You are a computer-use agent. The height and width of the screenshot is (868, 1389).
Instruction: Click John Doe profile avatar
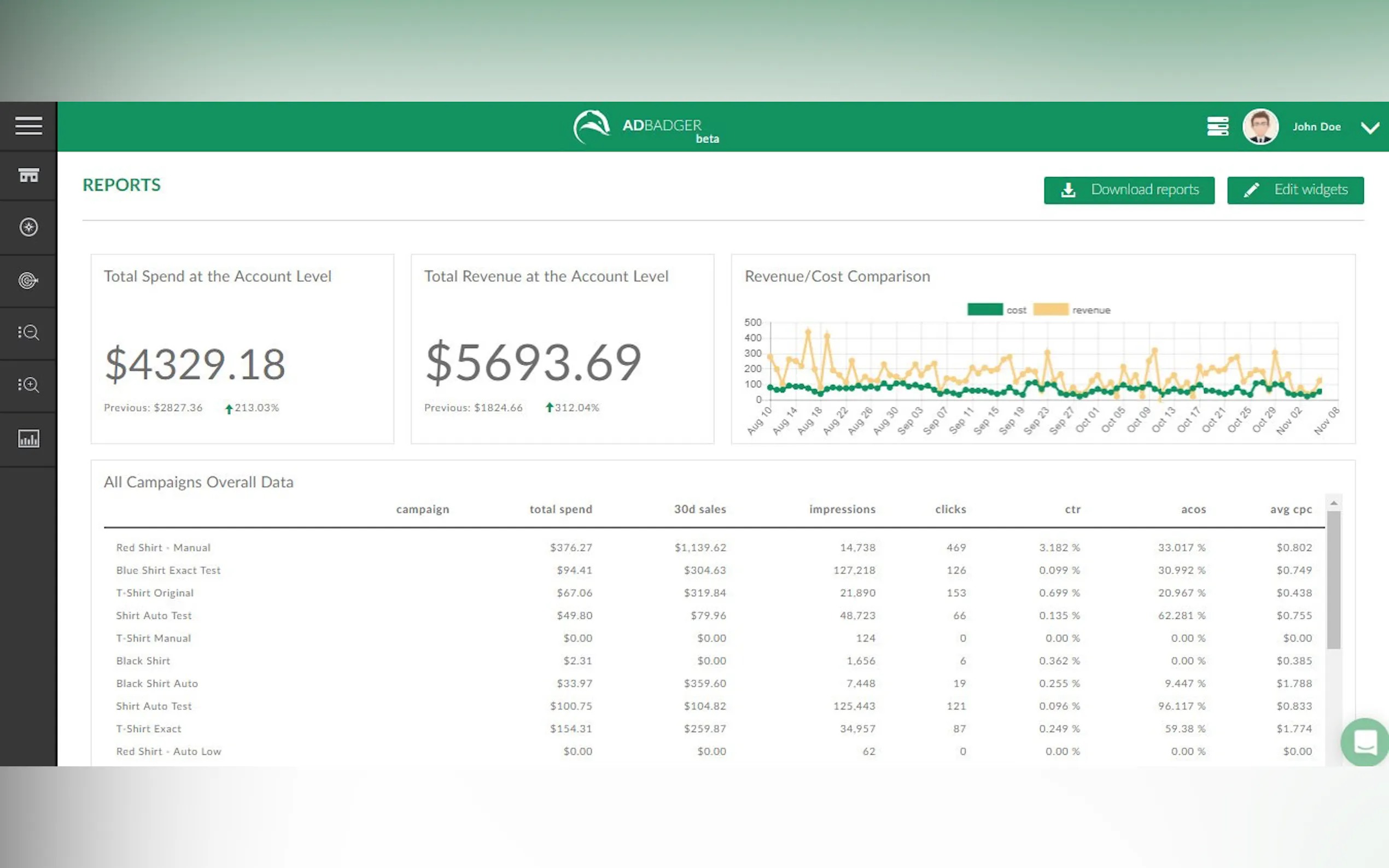pyautogui.click(x=1260, y=126)
